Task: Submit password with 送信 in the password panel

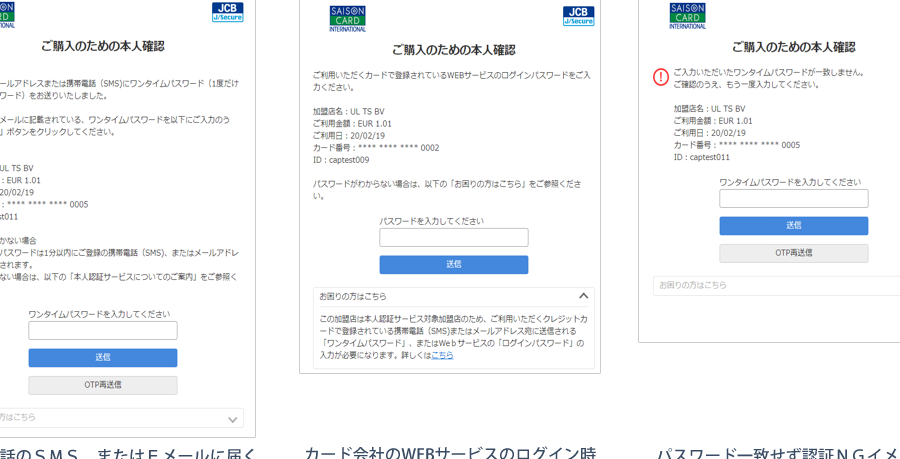Action: pos(453,265)
